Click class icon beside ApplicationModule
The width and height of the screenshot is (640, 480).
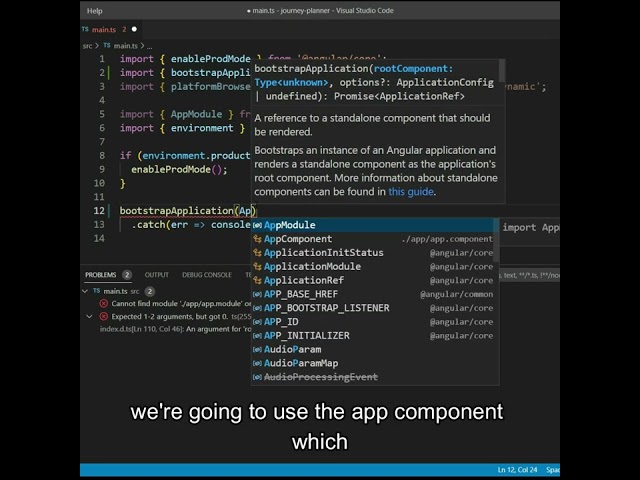(257, 267)
